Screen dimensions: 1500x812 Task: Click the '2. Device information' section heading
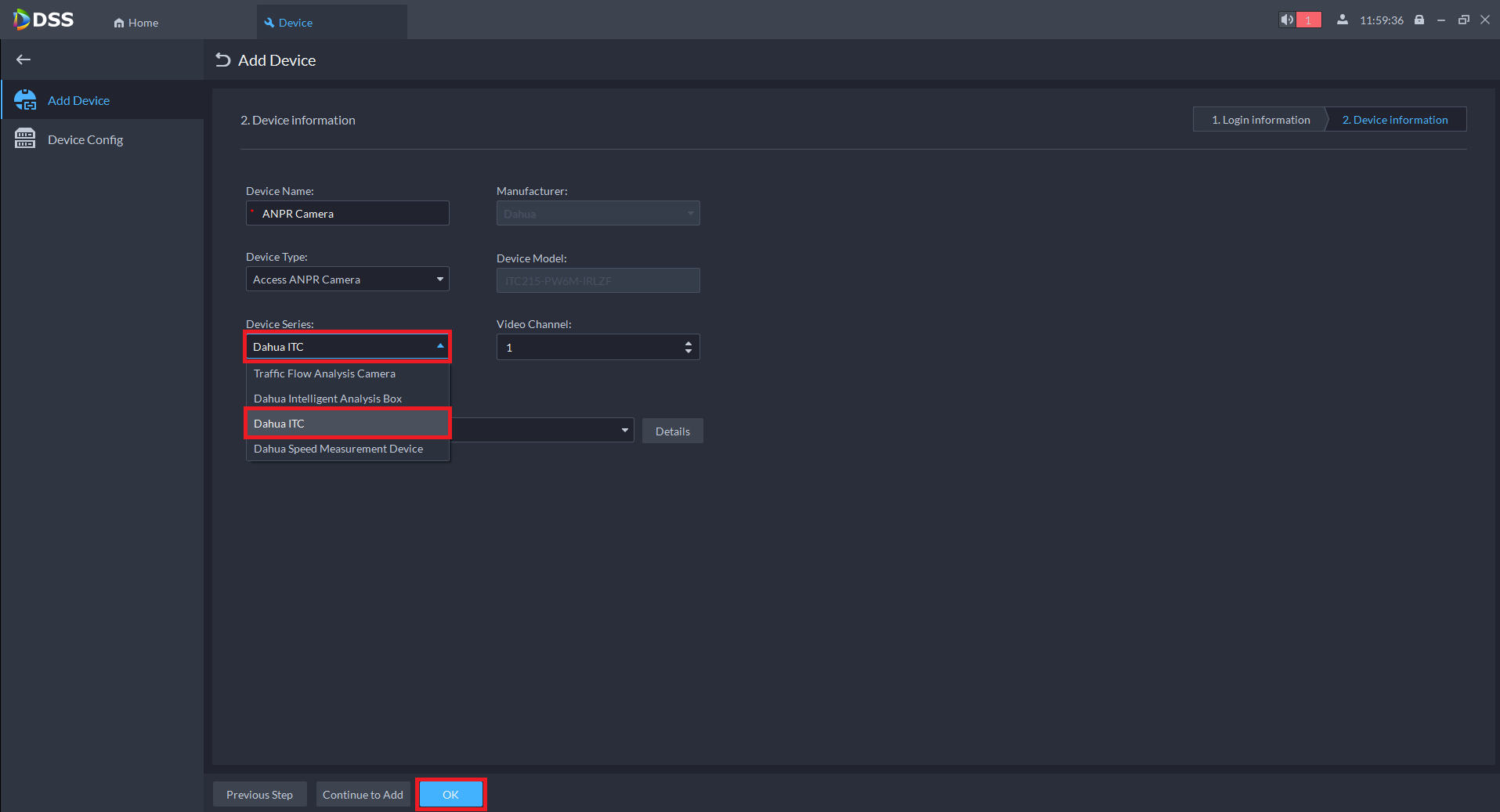point(298,120)
